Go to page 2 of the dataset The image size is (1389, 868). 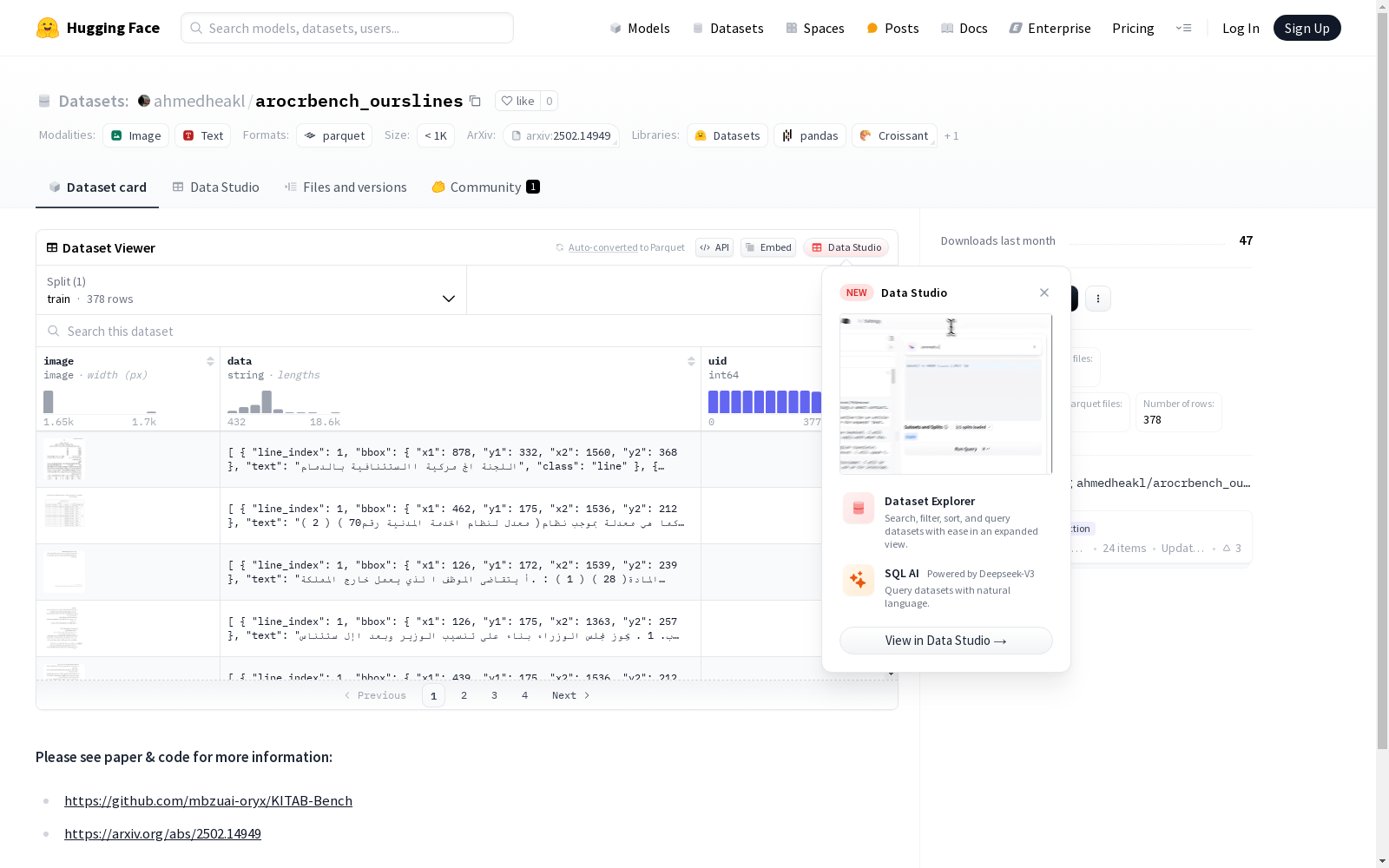[x=464, y=695]
